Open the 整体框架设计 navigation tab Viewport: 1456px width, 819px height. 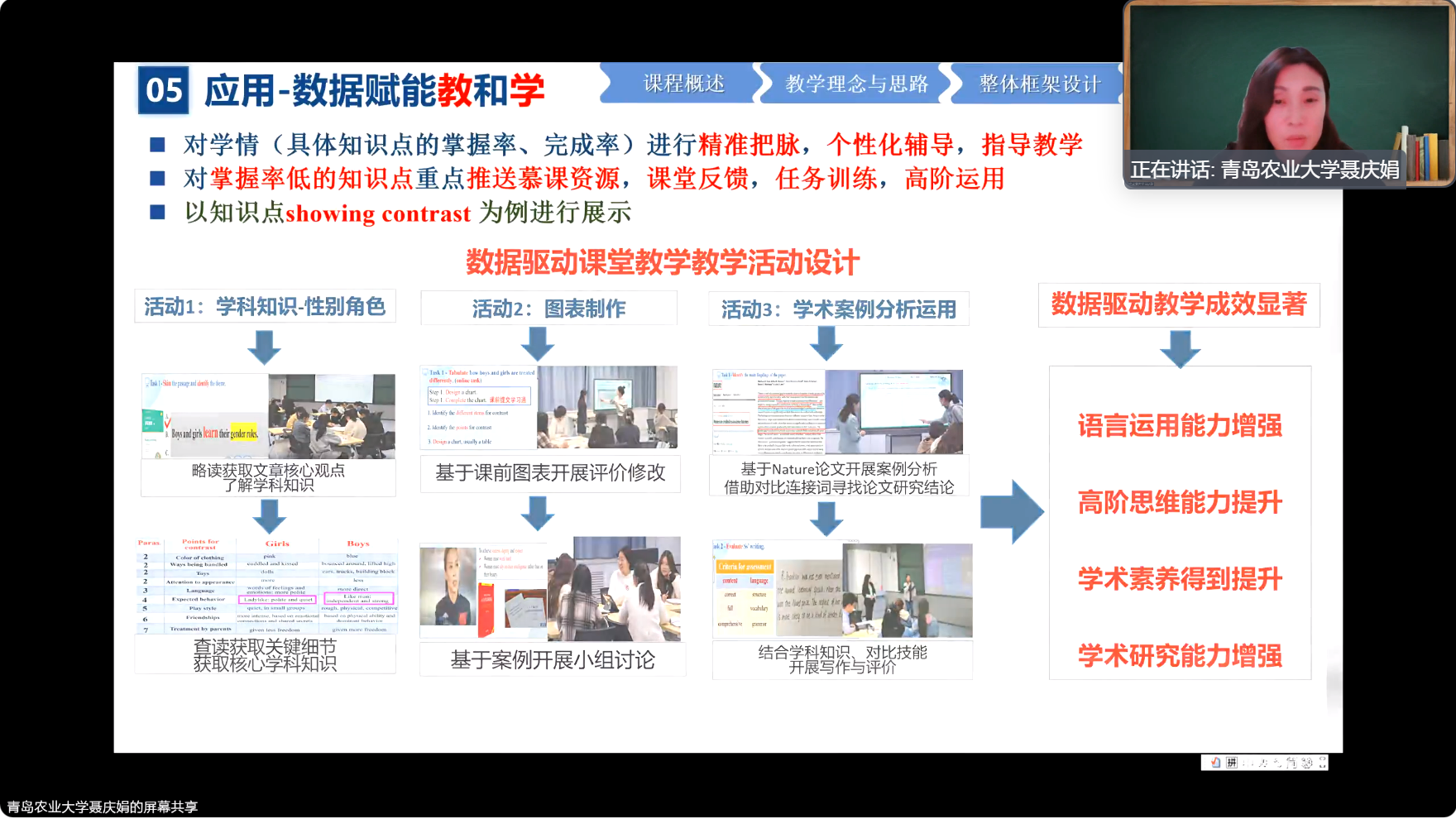click(1039, 84)
